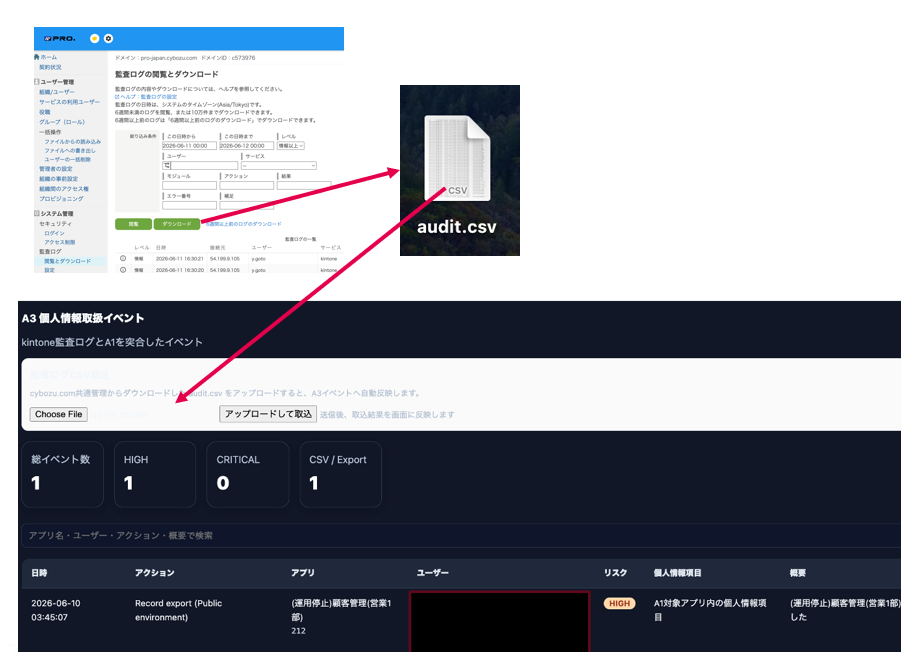Click the Record export (Public environment) cell
Image resolution: width=901 pixels, height=652 pixels.
pos(178,610)
